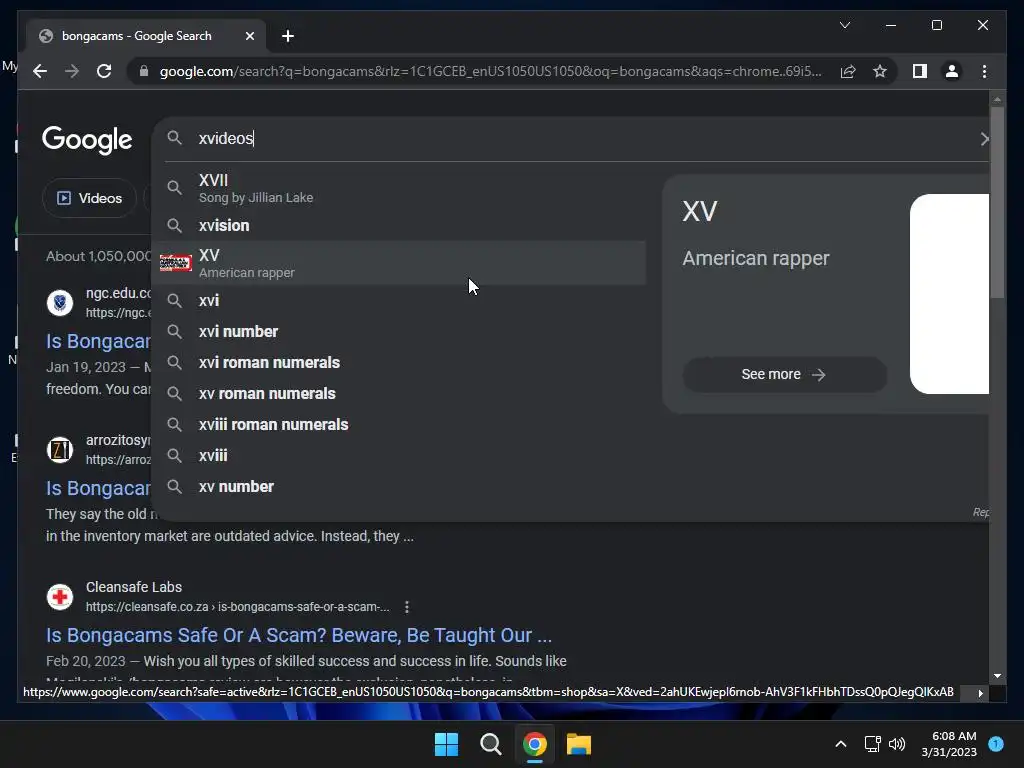
Task: Open a new browser tab
Action: click(x=288, y=36)
